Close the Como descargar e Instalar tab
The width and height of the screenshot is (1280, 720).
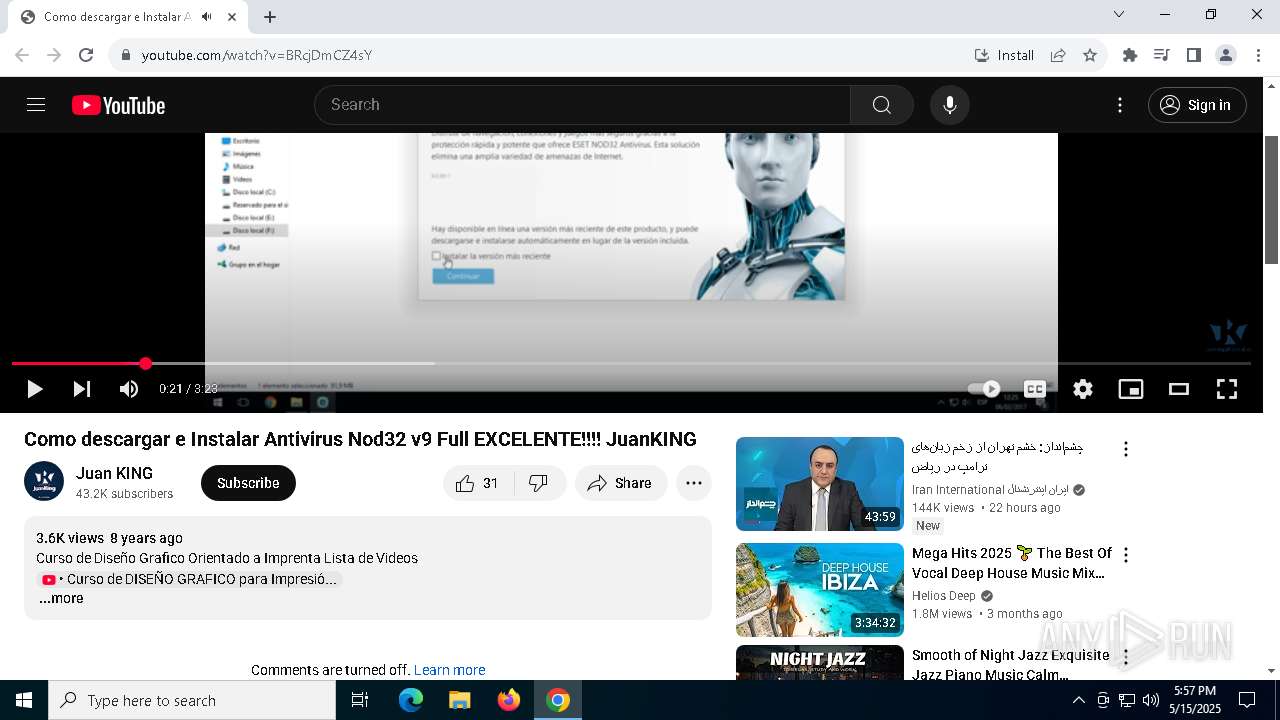pos(233,17)
